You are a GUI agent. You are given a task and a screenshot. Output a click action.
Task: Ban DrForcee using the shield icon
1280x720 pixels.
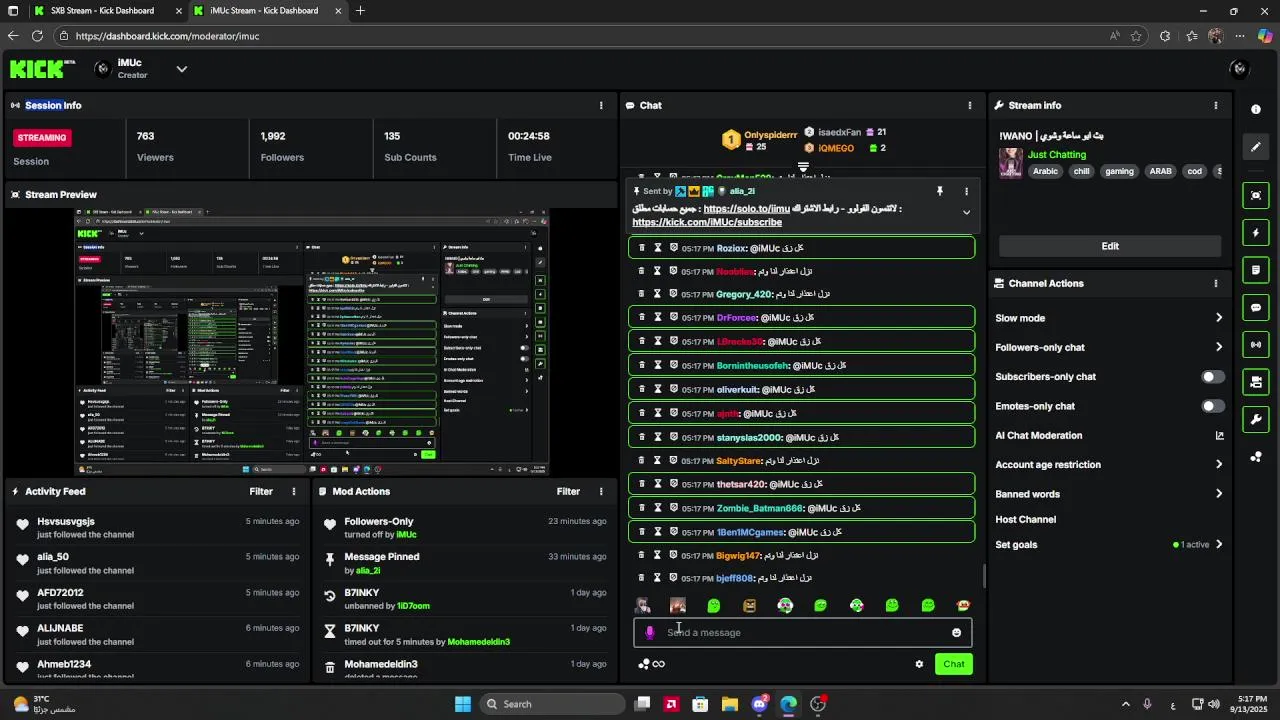[x=674, y=318]
